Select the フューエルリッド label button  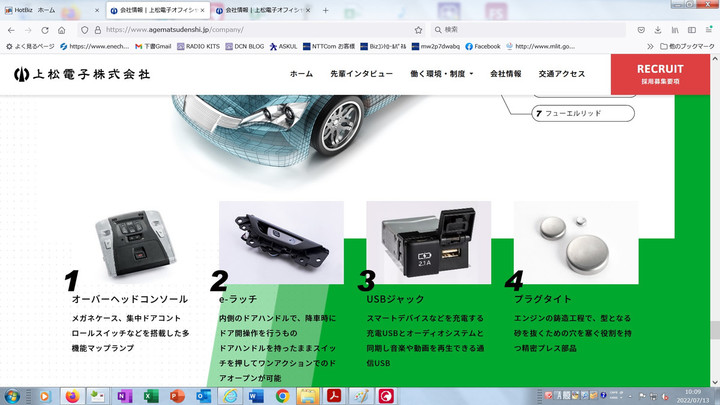click(583, 113)
